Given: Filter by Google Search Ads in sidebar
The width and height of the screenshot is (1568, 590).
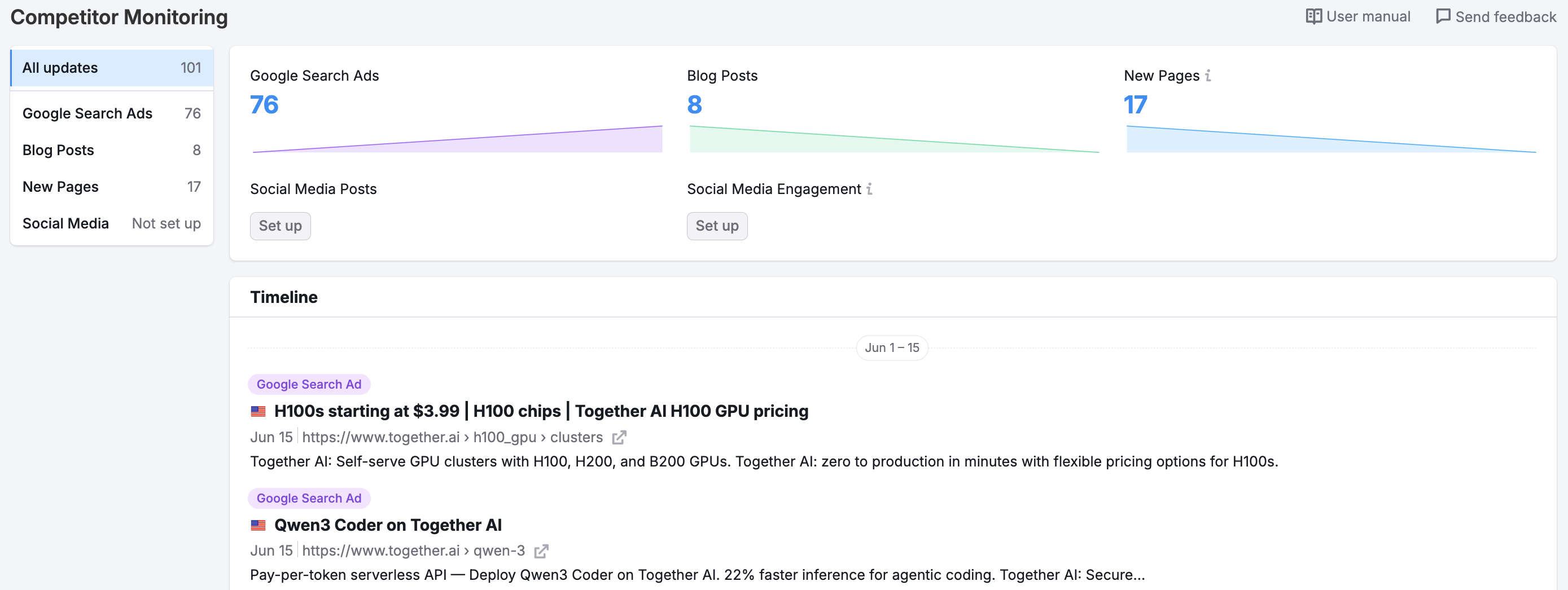Looking at the screenshot, I should [112, 113].
